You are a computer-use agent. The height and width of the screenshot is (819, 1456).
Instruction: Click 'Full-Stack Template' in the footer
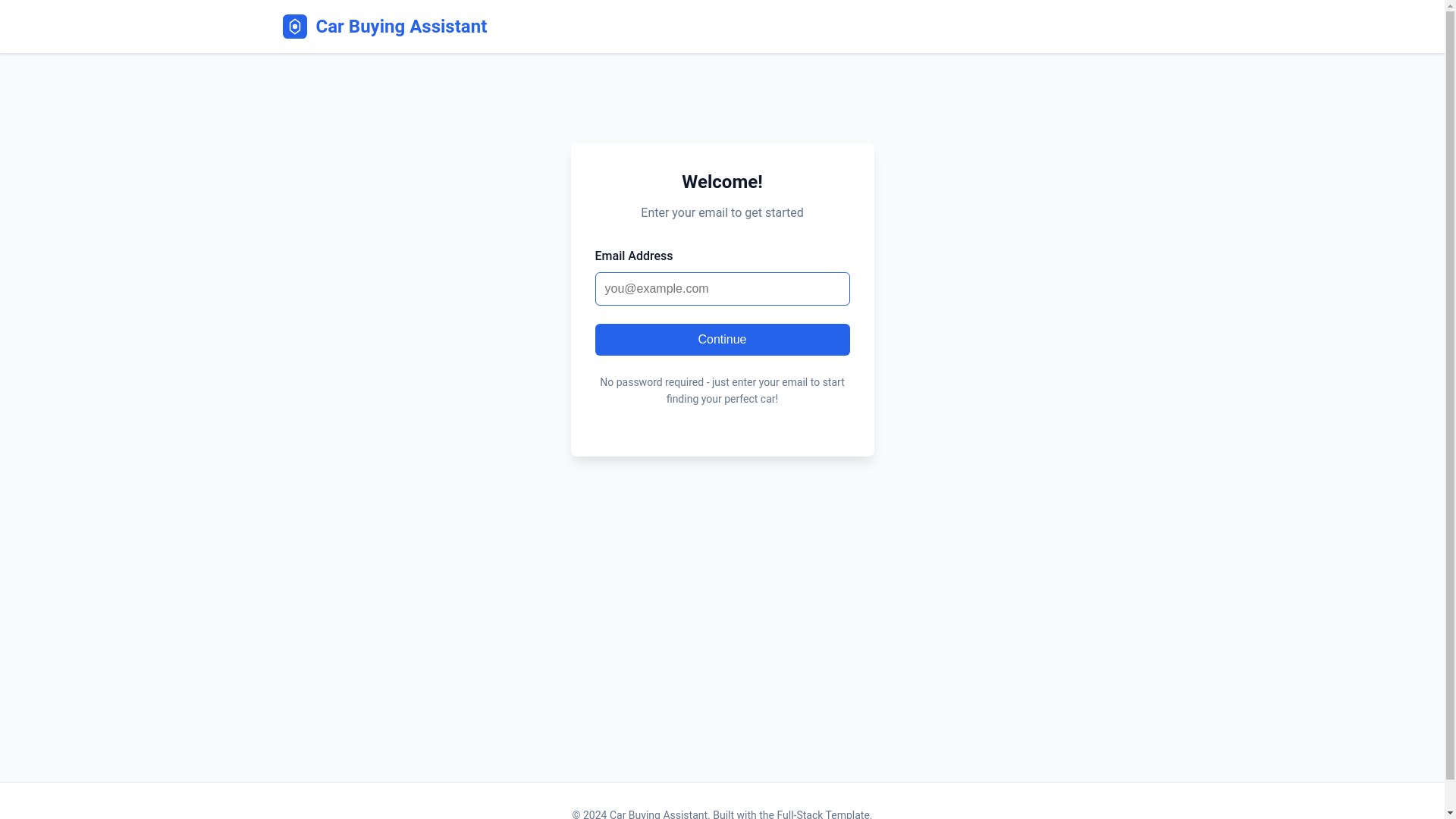823,814
